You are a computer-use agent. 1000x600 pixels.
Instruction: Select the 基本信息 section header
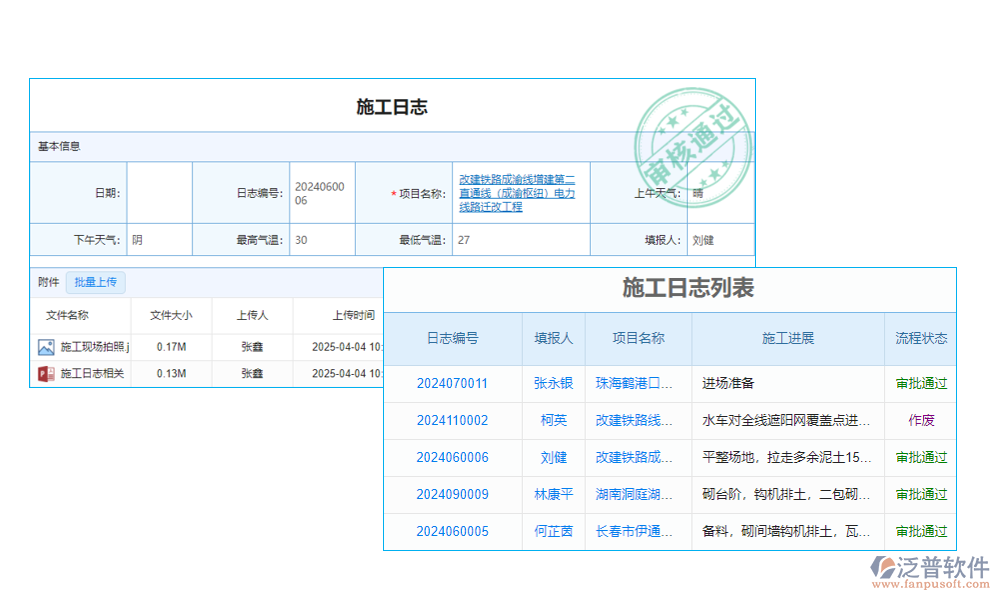coord(58,146)
